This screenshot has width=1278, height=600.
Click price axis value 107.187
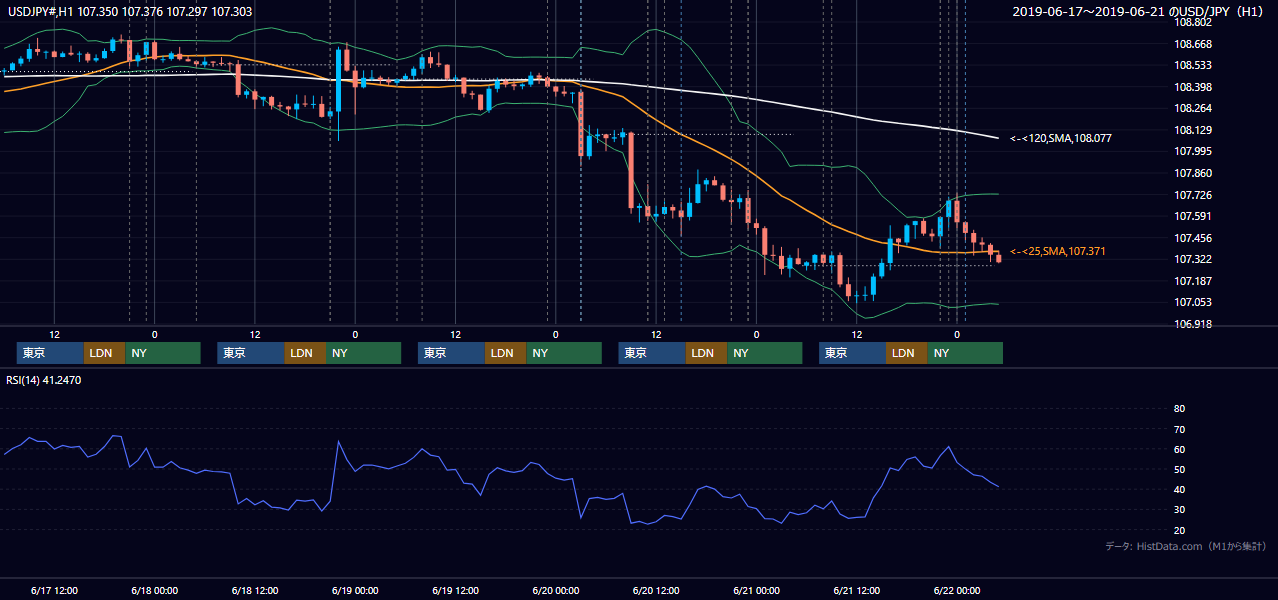pos(1192,281)
